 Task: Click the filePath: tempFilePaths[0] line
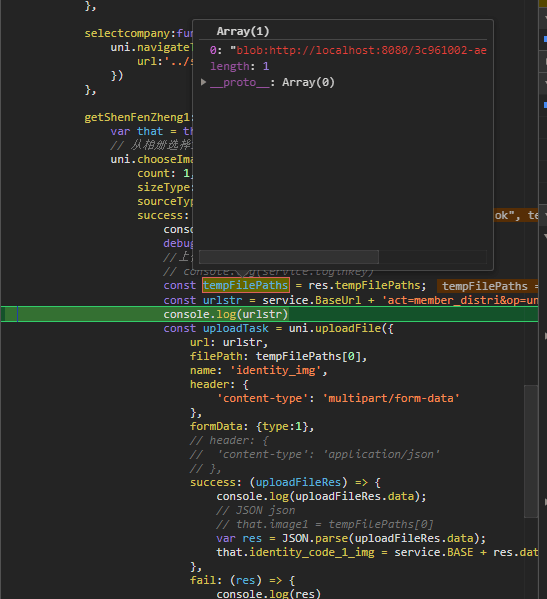coord(278,356)
